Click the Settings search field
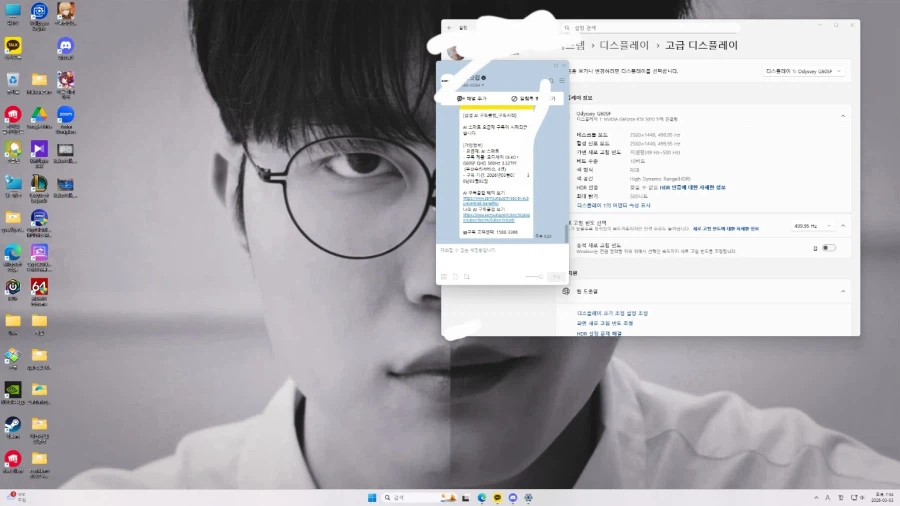 point(651,28)
